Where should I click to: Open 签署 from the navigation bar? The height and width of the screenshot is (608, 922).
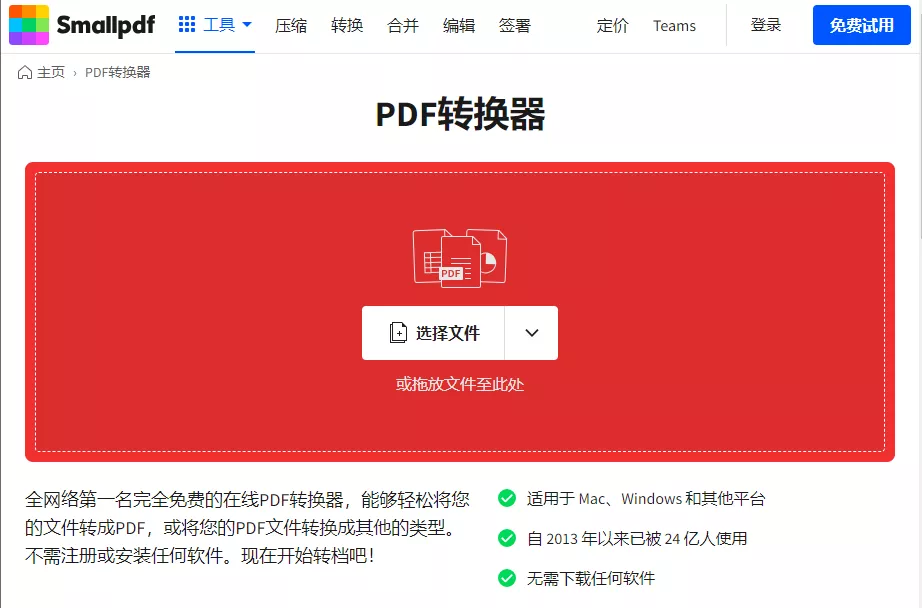pyautogui.click(x=515, y=26)
